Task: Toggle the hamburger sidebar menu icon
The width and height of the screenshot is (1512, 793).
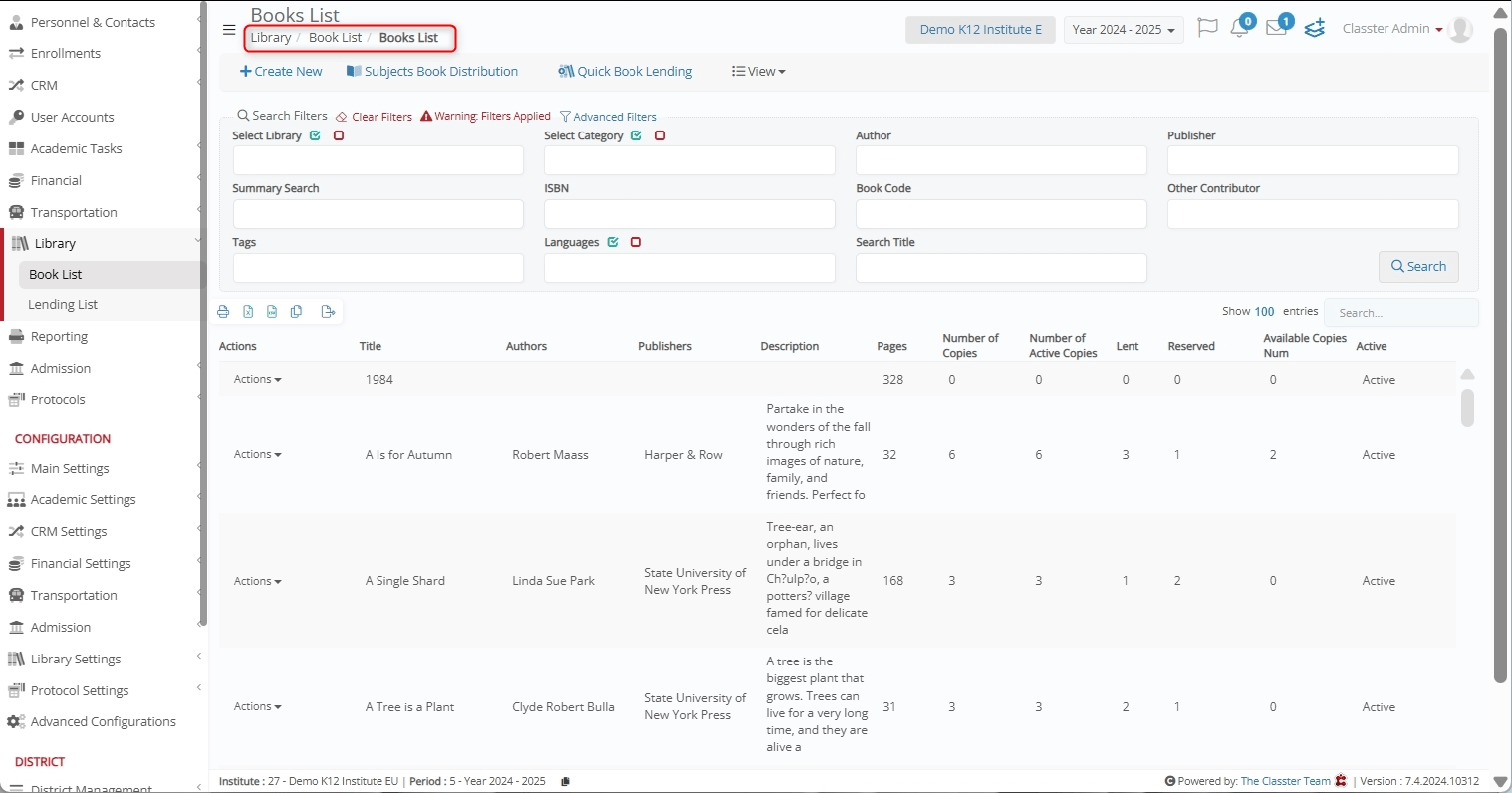Action: [x=229, y=30]
